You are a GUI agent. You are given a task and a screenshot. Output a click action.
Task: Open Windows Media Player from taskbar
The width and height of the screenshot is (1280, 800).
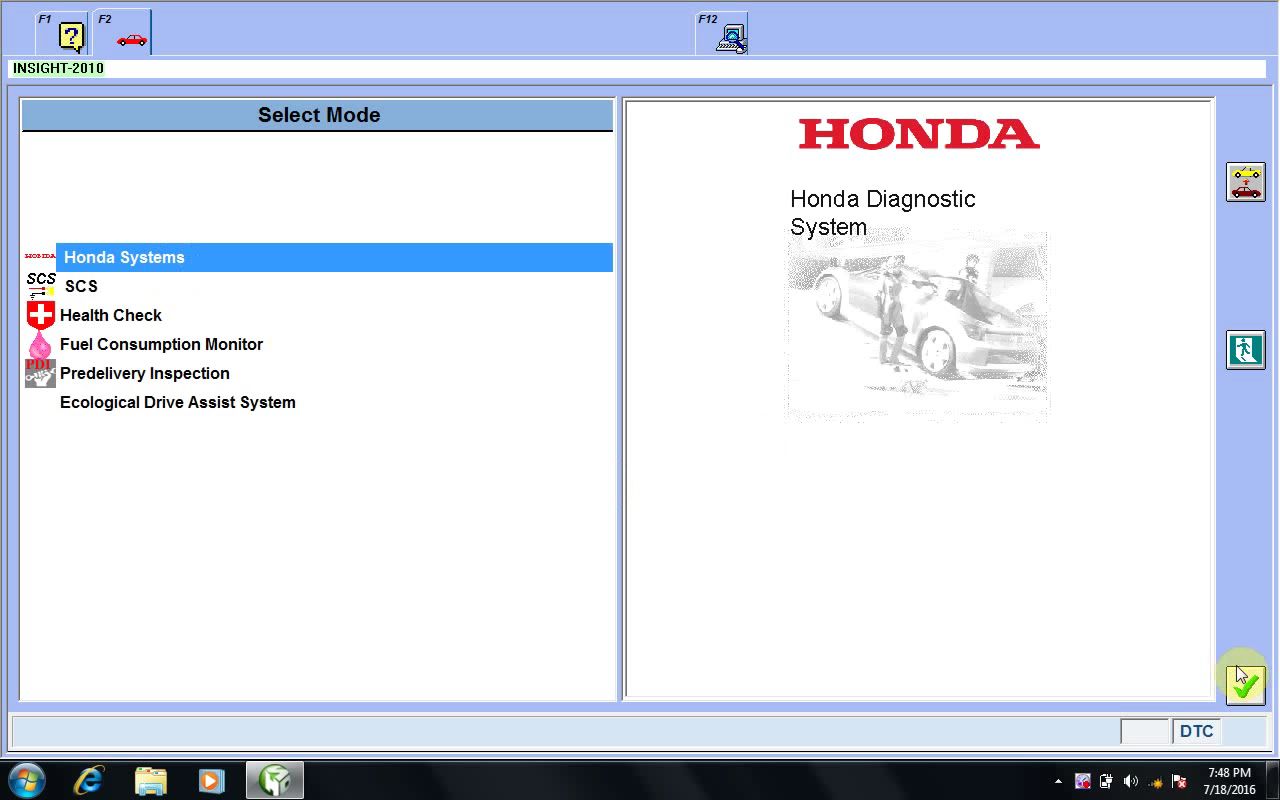[x=211, y=780]
